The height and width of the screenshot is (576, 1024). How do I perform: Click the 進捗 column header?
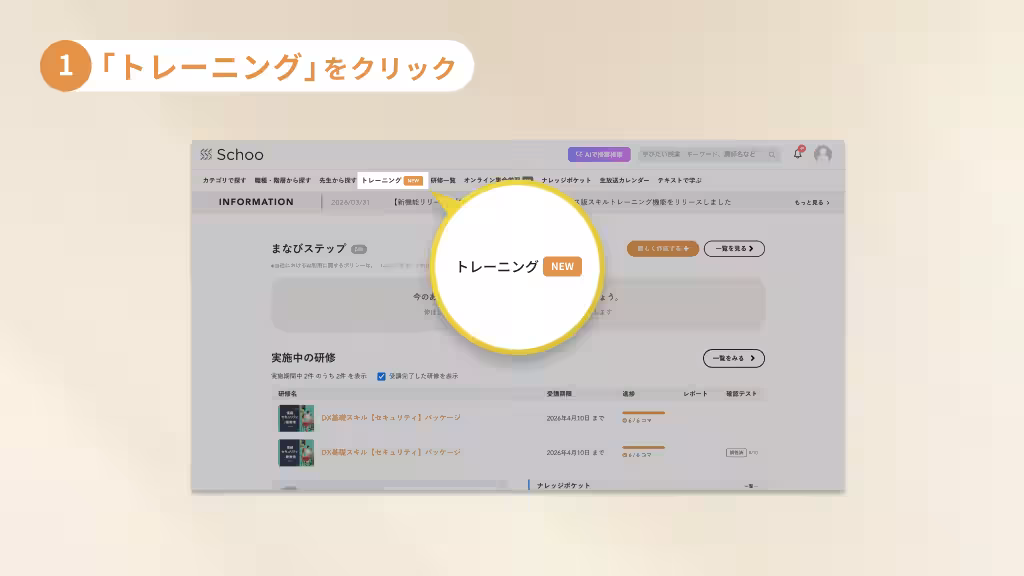pos(628,394)
